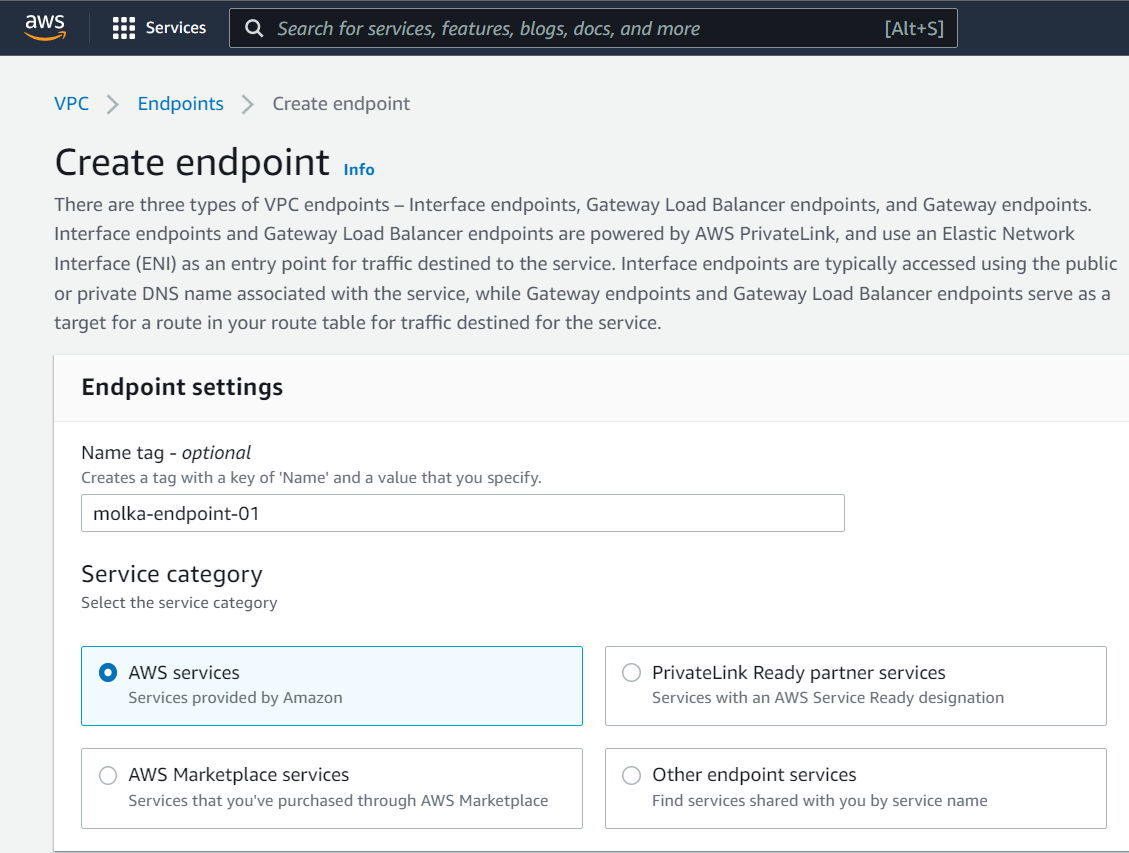Click the Other endpoint services card
The width and height of the screenshot is (1129, 853).
[855, 788]
